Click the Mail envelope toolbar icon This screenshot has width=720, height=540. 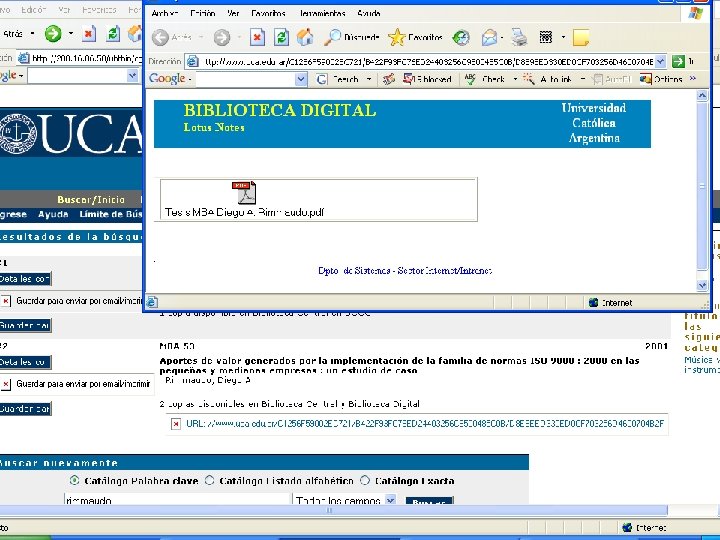tap(489, 37)
